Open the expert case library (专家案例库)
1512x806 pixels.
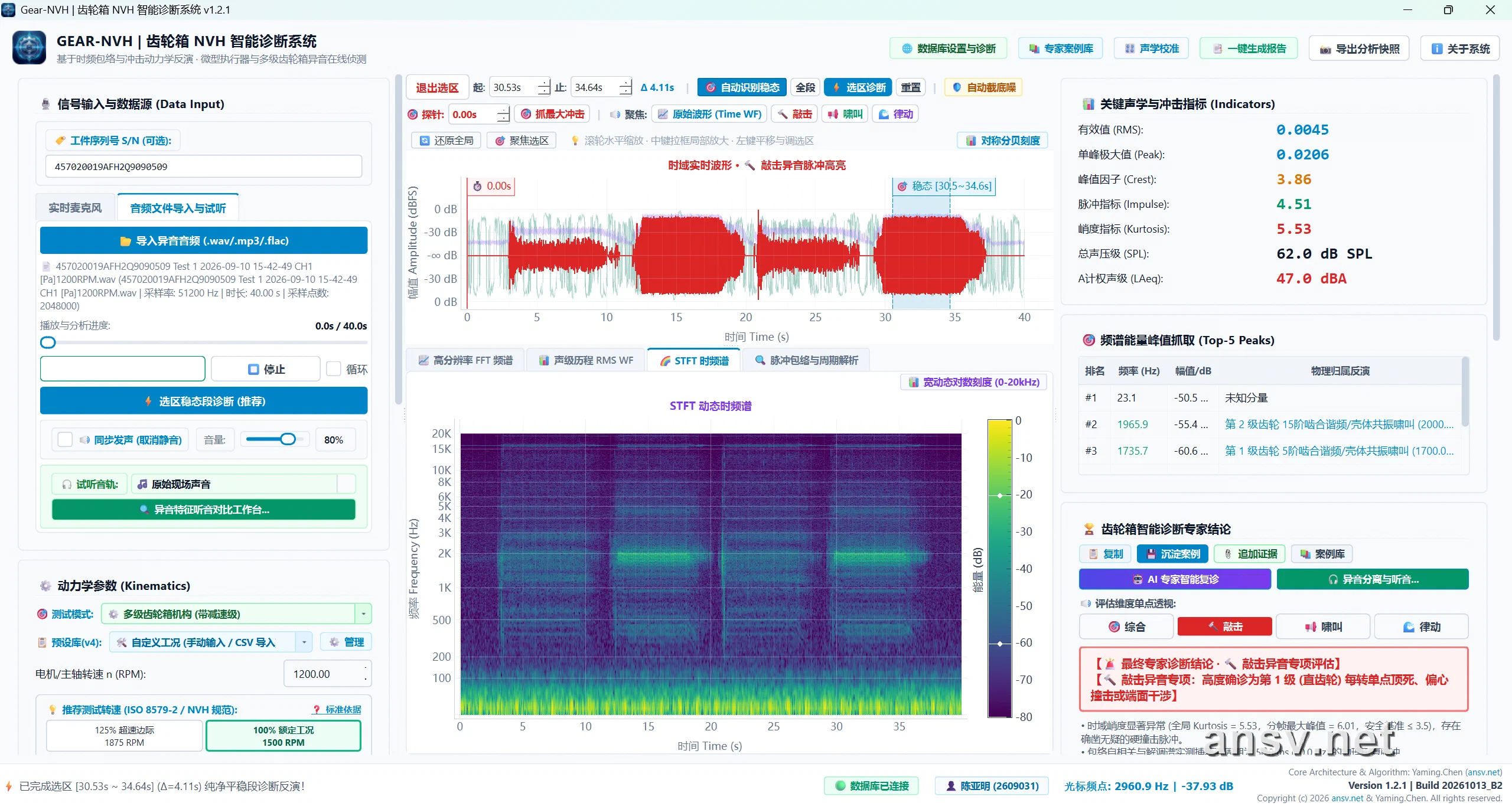[1061, 48]
